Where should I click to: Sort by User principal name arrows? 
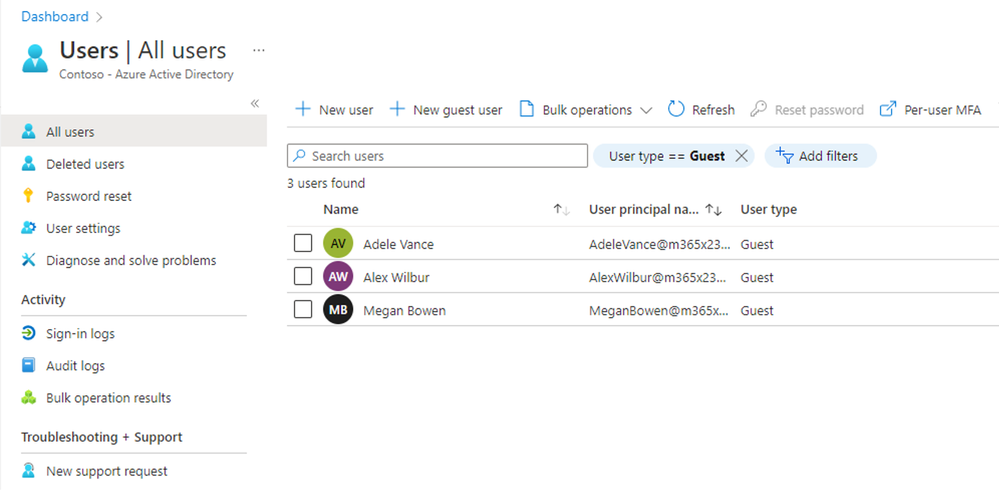(714, 209)
